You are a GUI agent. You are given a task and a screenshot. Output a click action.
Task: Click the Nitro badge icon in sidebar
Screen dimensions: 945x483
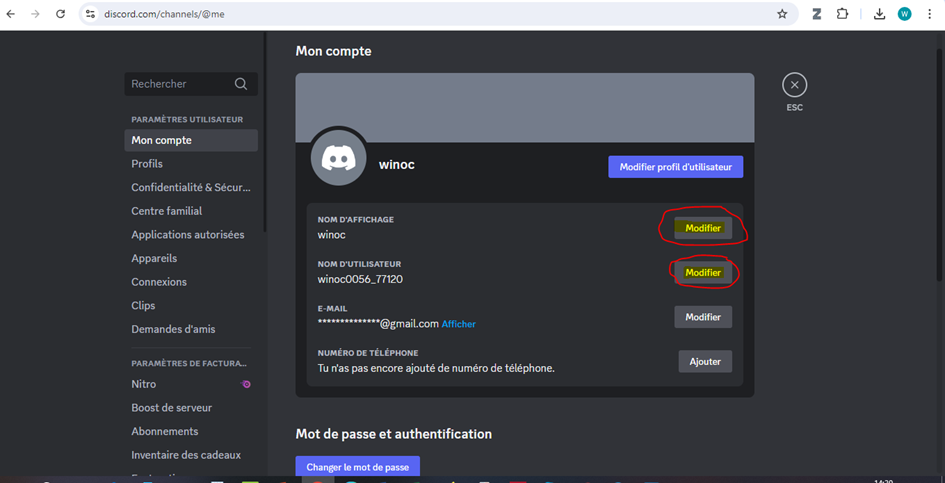click(x=246, y=384)
